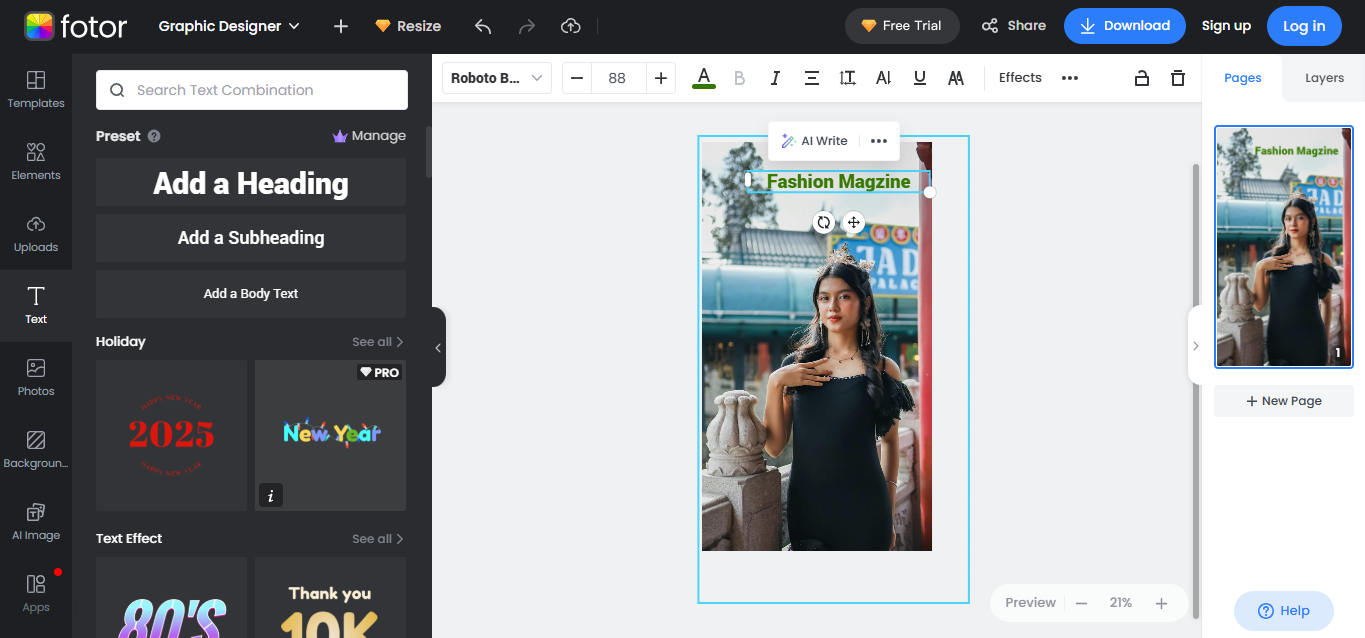Click Manage presets
Image resolution: width=1365 pixels, height=638 pixels.
[x=369, y=136]
